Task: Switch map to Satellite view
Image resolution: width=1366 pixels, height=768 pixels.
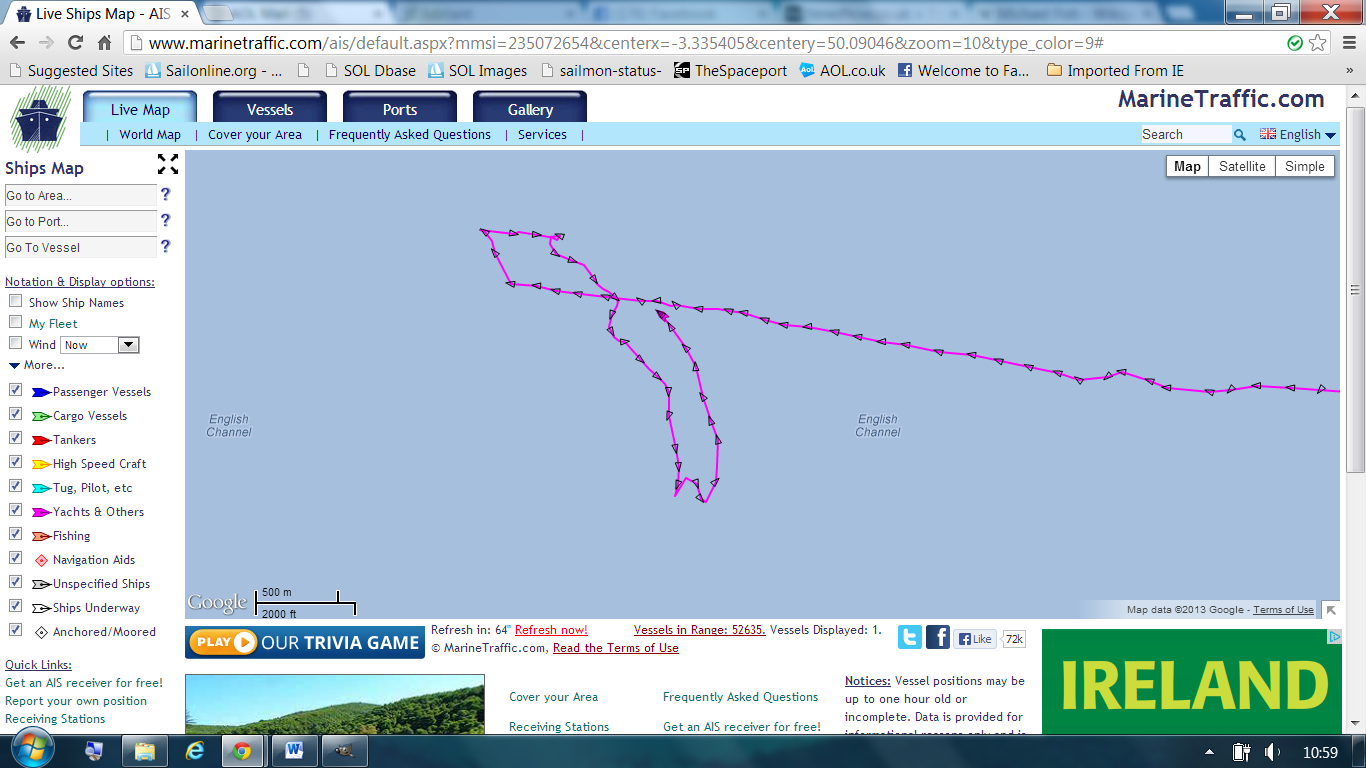Action: coord(1242,166)
